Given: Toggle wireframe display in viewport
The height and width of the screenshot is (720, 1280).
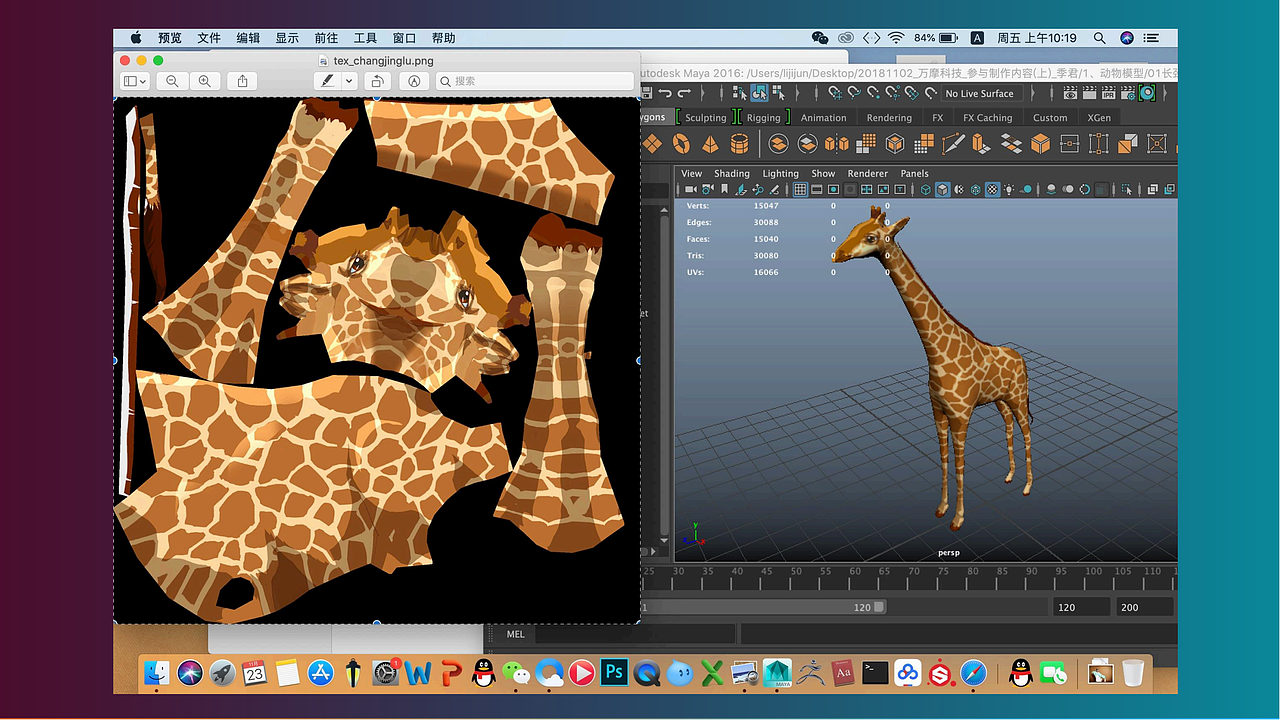Looking at the screenshot, I should coord(926,189).
